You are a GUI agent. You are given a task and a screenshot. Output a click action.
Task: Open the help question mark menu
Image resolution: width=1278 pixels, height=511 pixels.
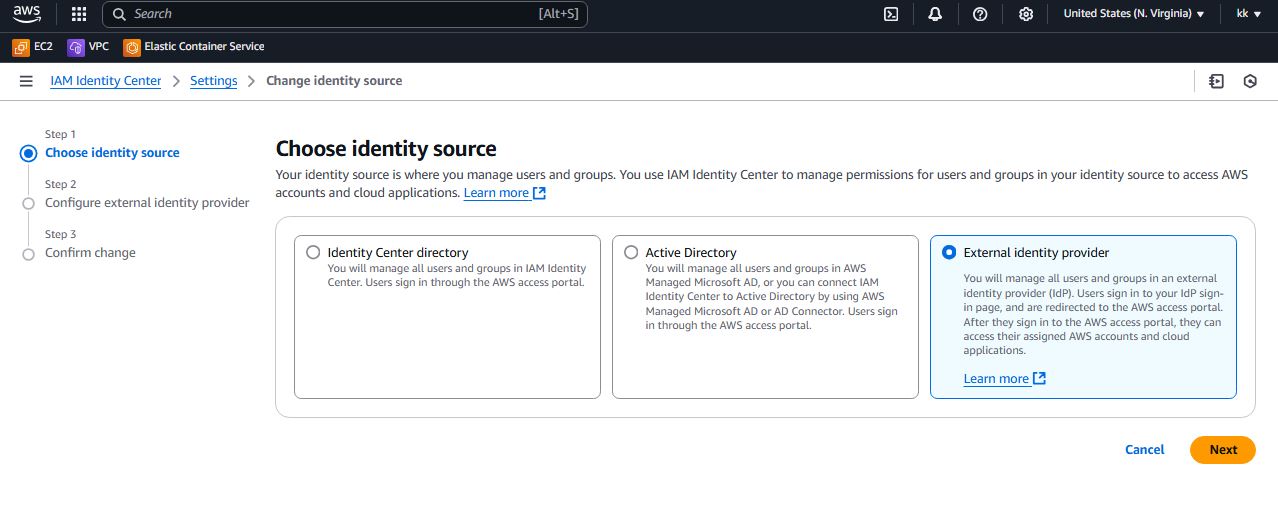coord(980,14)
